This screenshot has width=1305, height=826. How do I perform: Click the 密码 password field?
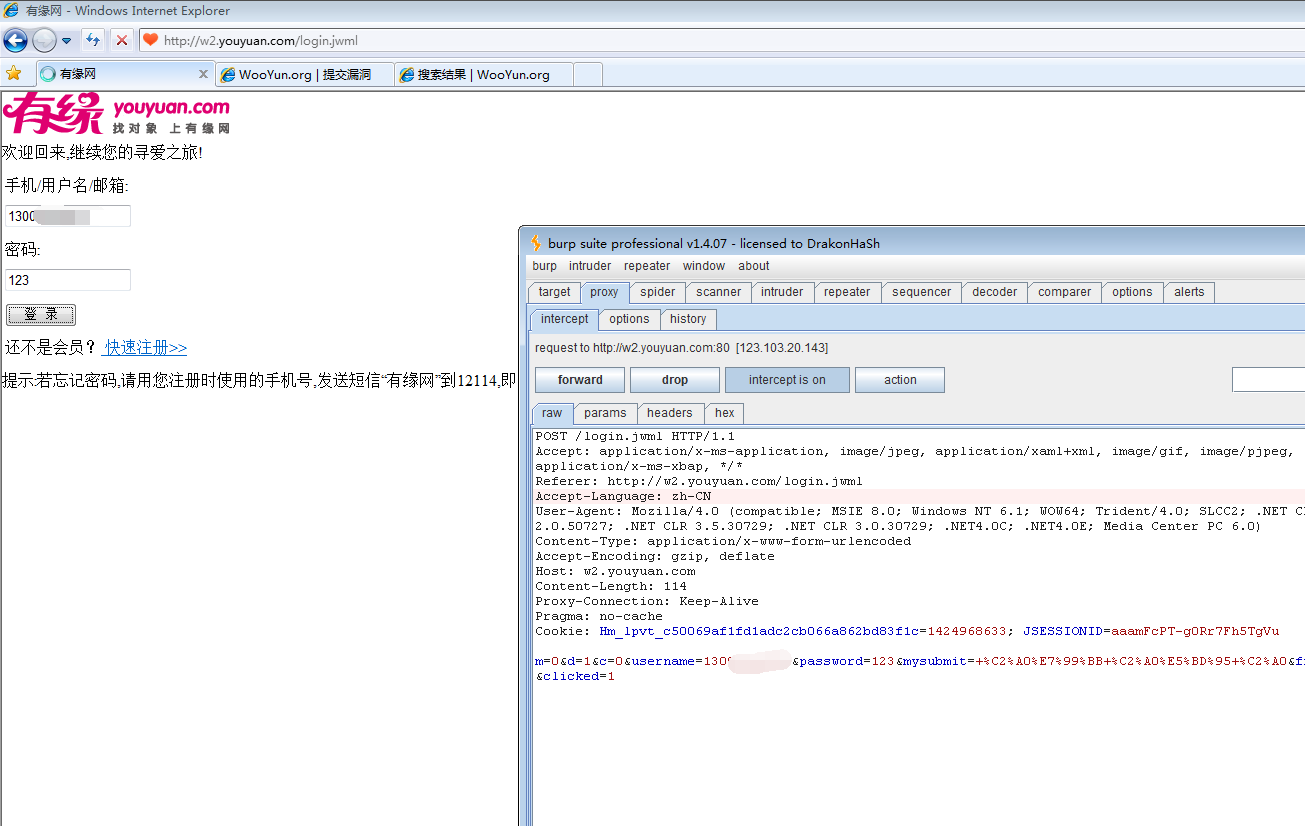click(x=68, y=280)
